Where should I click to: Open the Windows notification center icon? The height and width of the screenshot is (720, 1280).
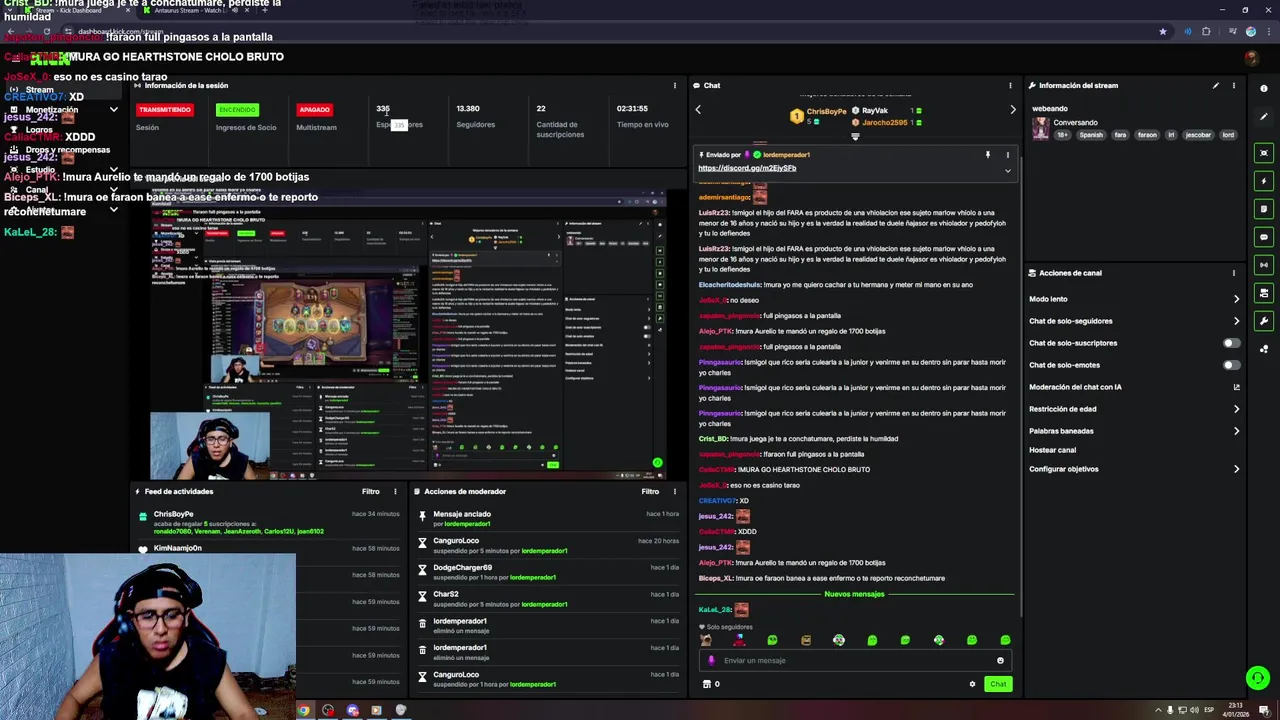tap(1264, 711)
